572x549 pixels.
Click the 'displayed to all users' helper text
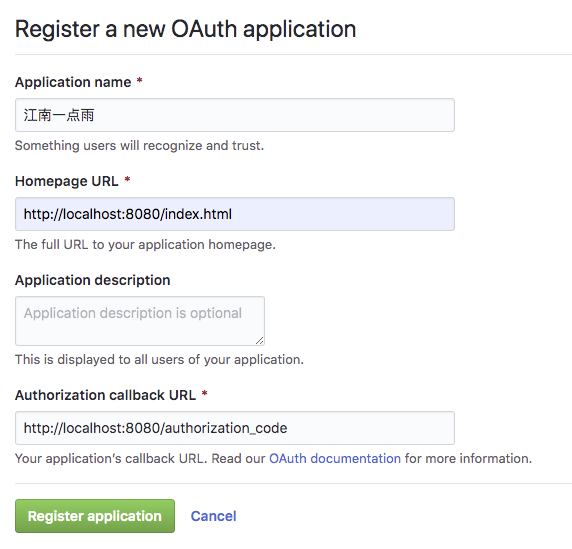(159, 360)
